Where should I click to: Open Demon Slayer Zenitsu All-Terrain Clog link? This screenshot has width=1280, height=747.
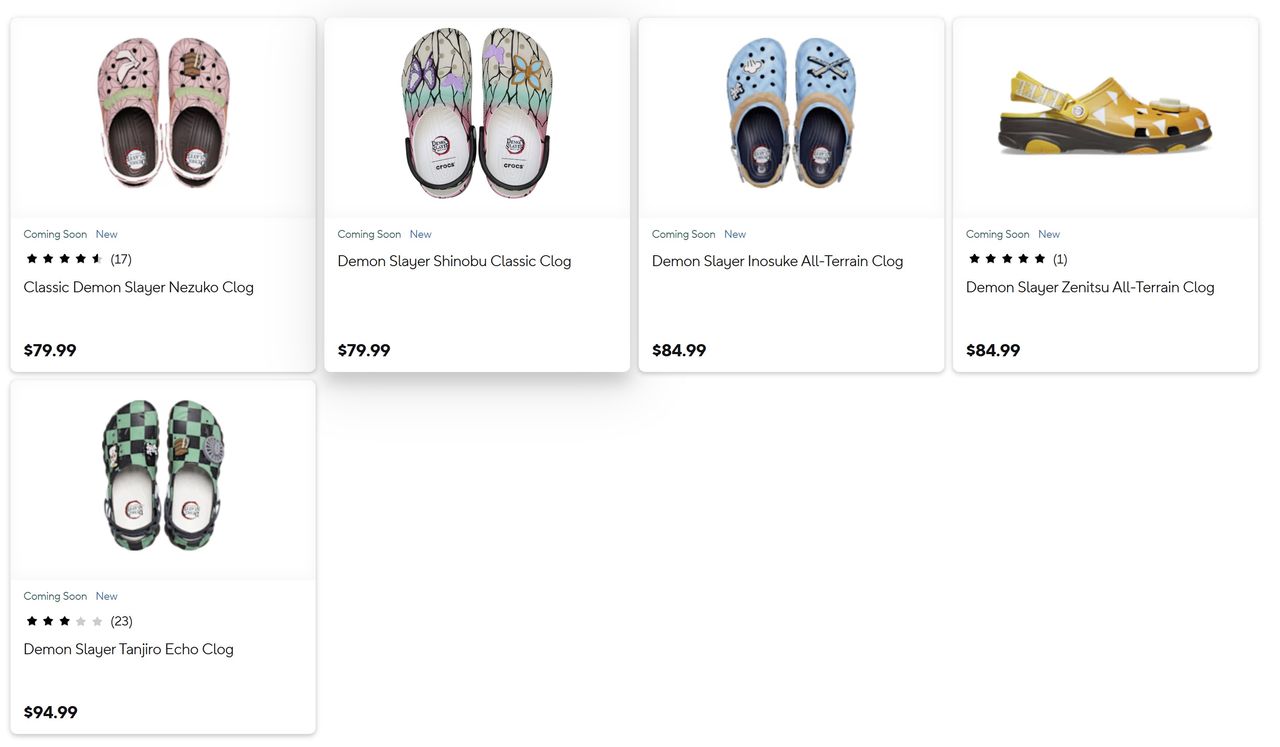1090,287
